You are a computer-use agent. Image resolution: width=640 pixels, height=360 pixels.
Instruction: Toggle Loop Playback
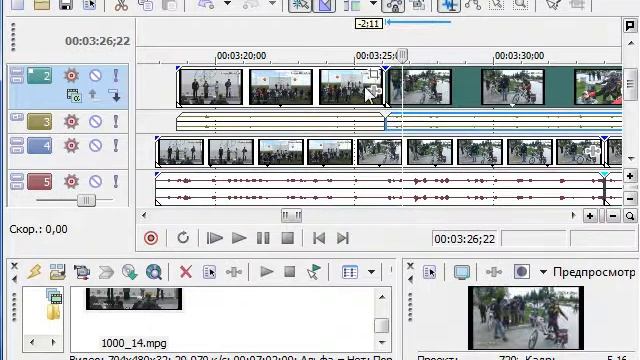[x=183, y=238]
